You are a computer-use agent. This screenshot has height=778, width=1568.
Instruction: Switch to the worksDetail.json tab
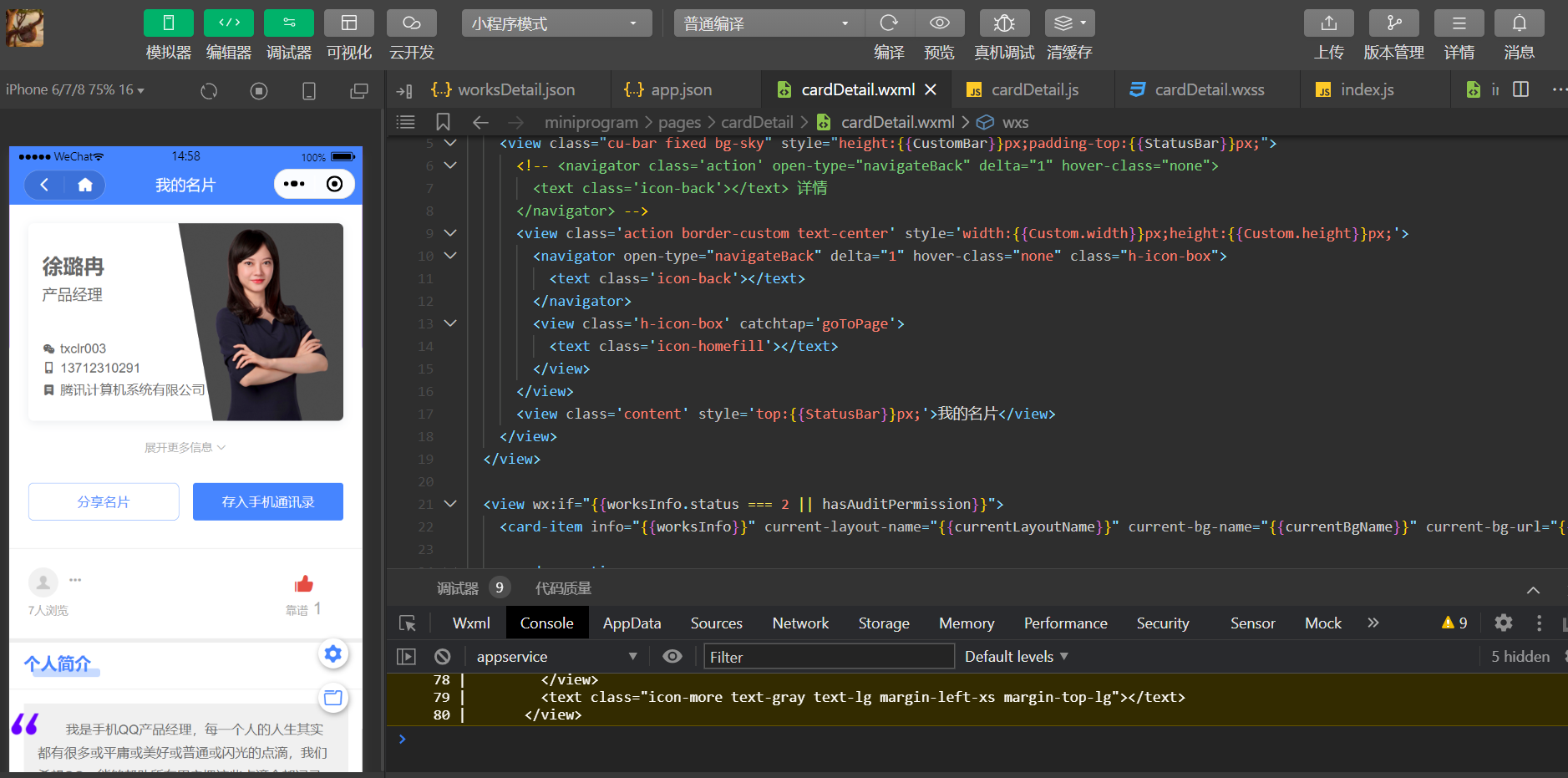(x=502, y=89)
